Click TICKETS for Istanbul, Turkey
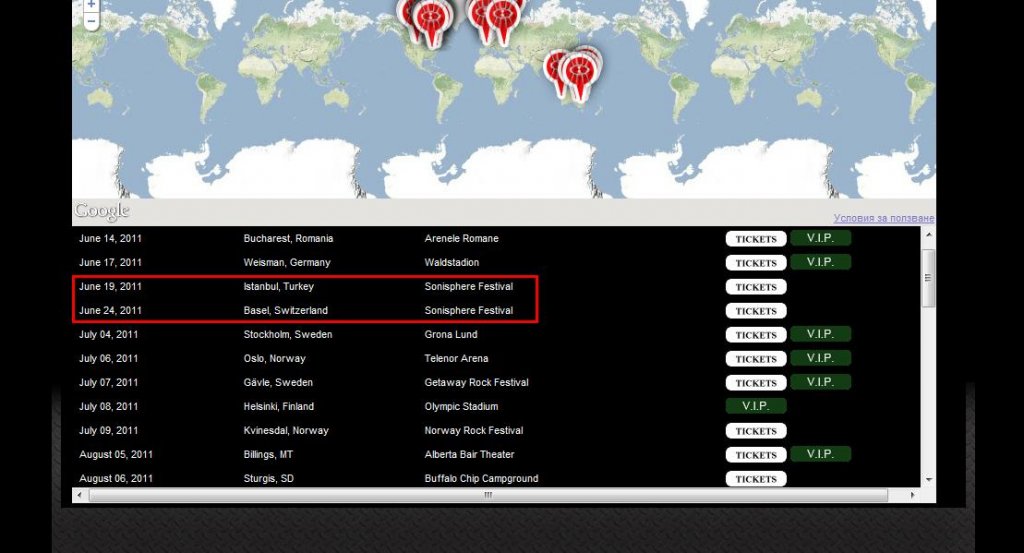Viewport: 1024px width, 553px height. point(756,287)
